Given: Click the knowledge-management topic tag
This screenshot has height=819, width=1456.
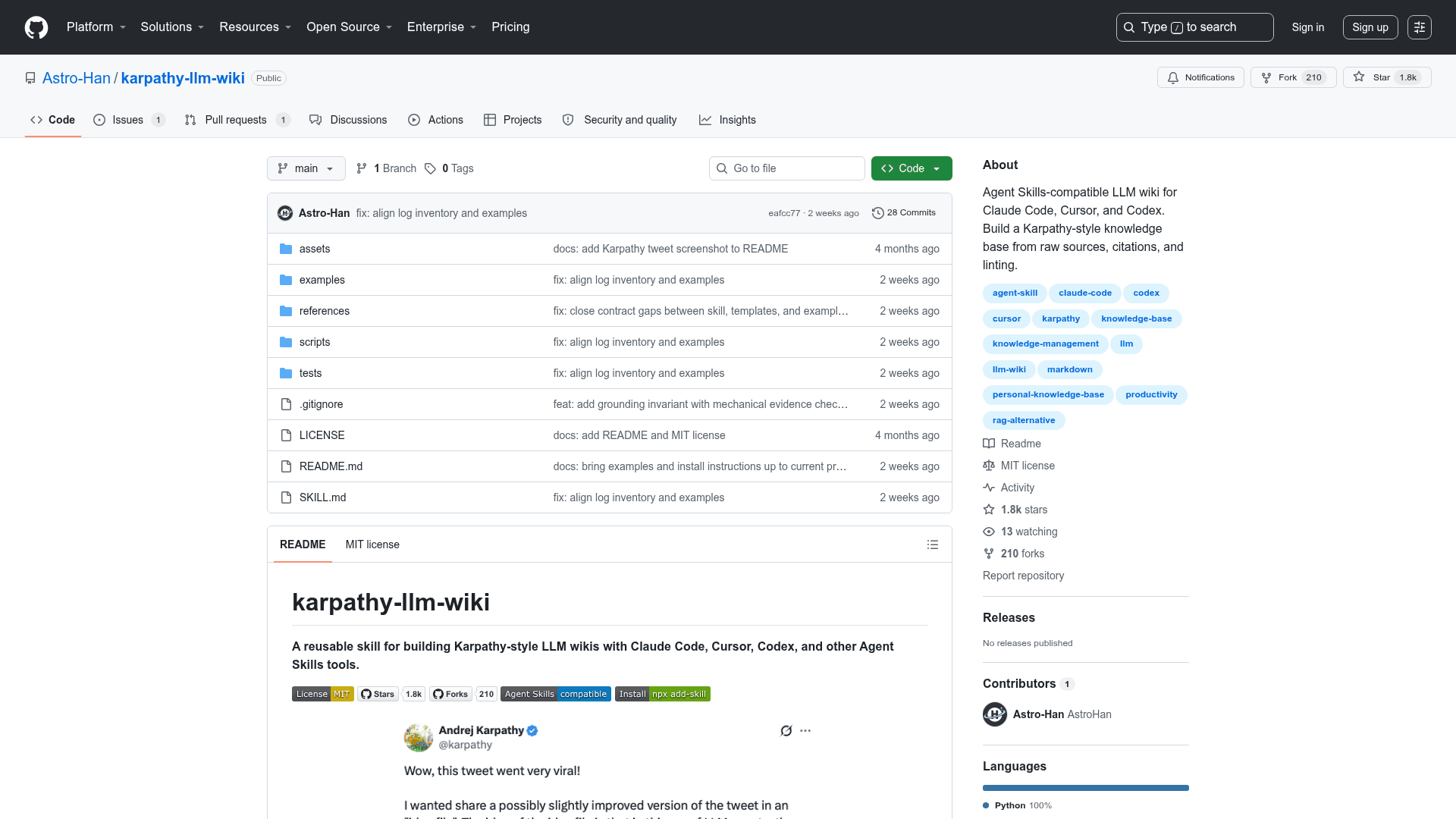Looking at the screenshot, I should (x=1045, y=344).
